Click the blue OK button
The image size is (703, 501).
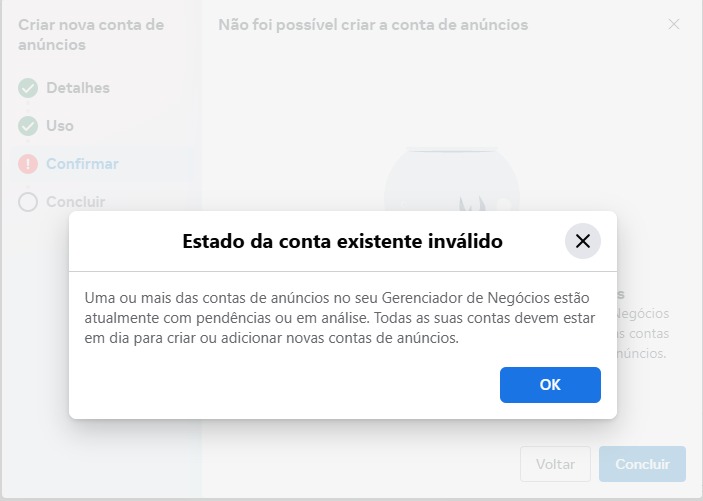coord(550,385)
